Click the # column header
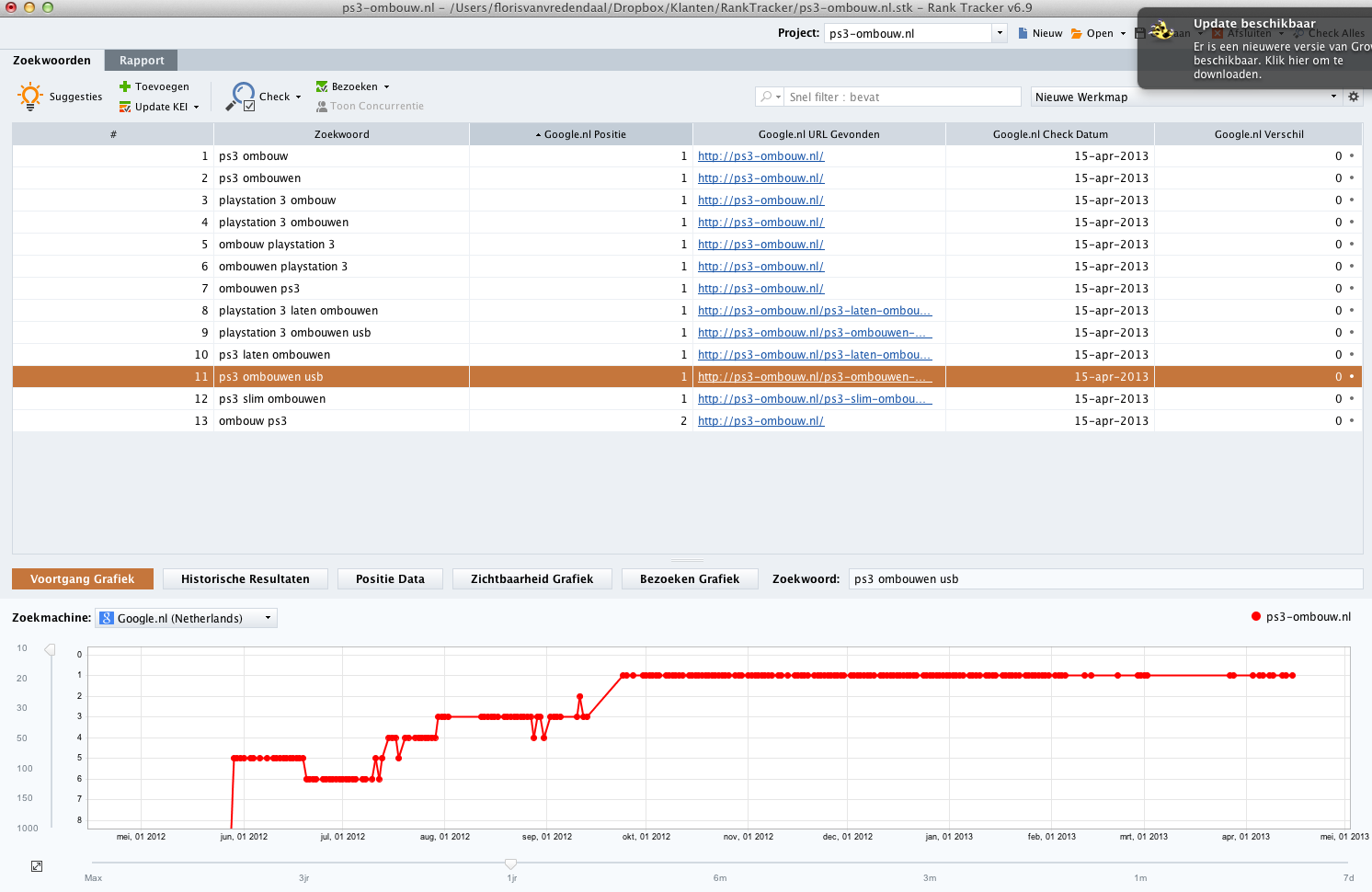The height and width of the screenshot is (892, 1372). pyautogui.click(x=113, y=134)
